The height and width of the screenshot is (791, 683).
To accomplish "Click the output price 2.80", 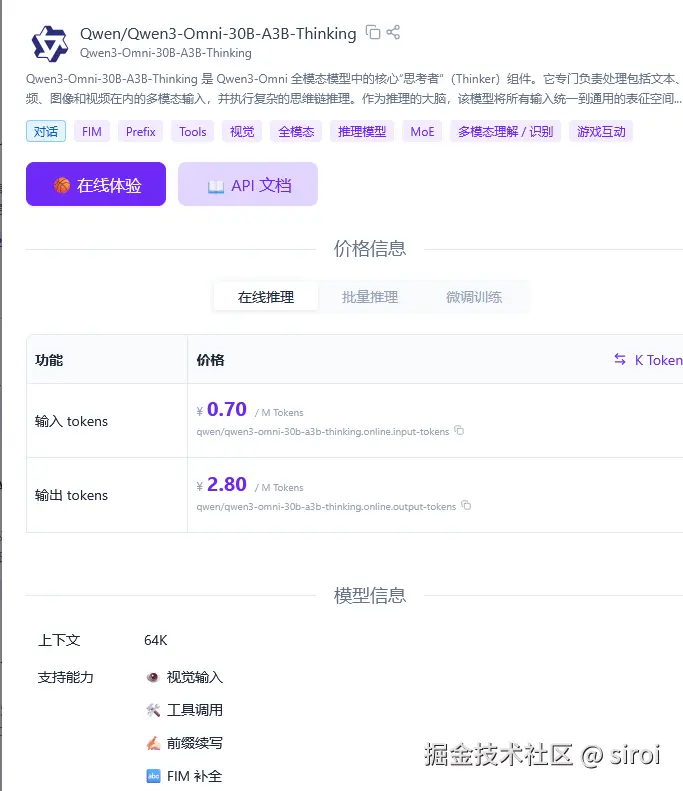I will click(x=226, y=484).
